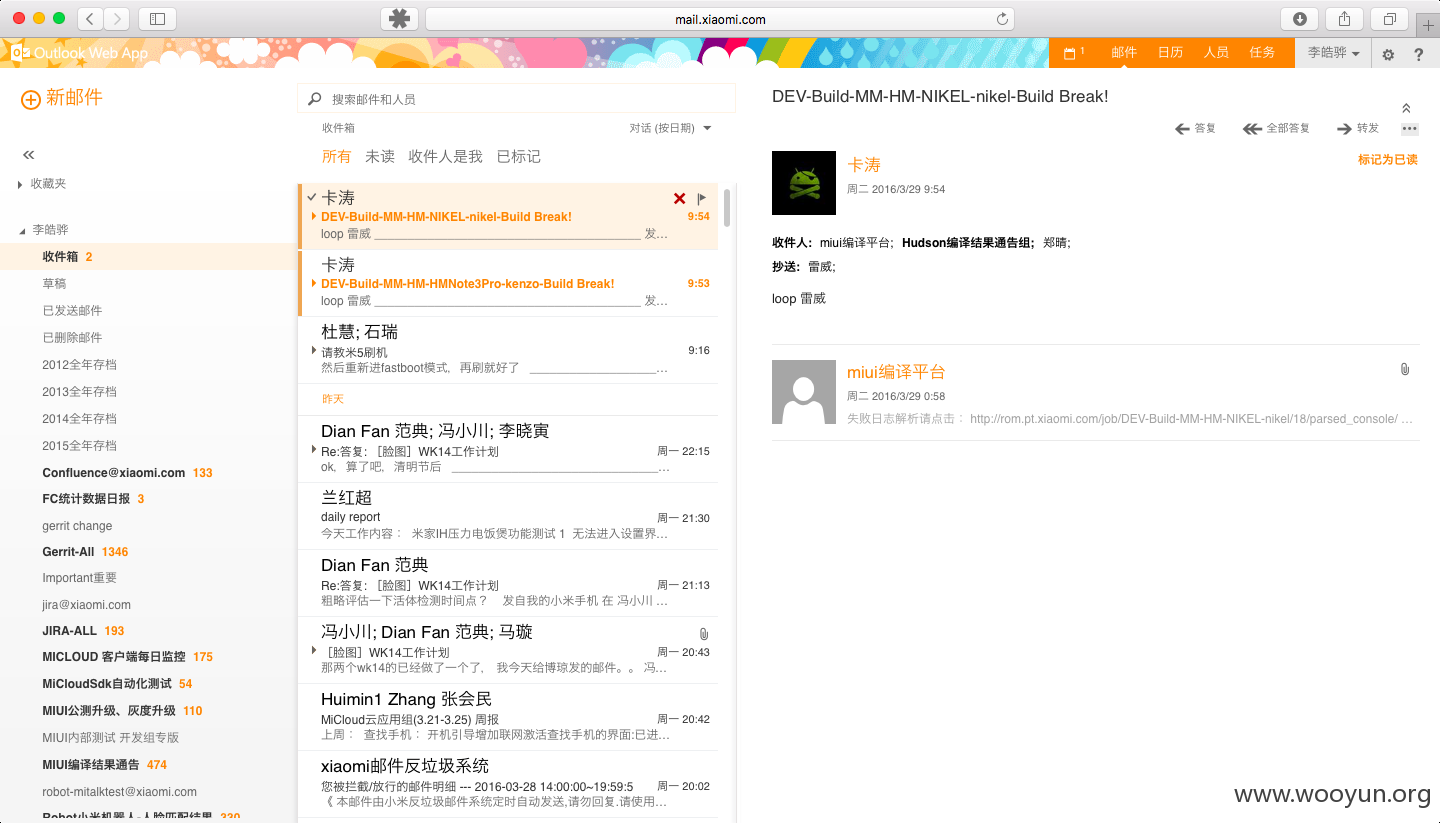Open a new Safari tab
The width and height of the screenshot is (1440, 823).
pos(1428,26)
